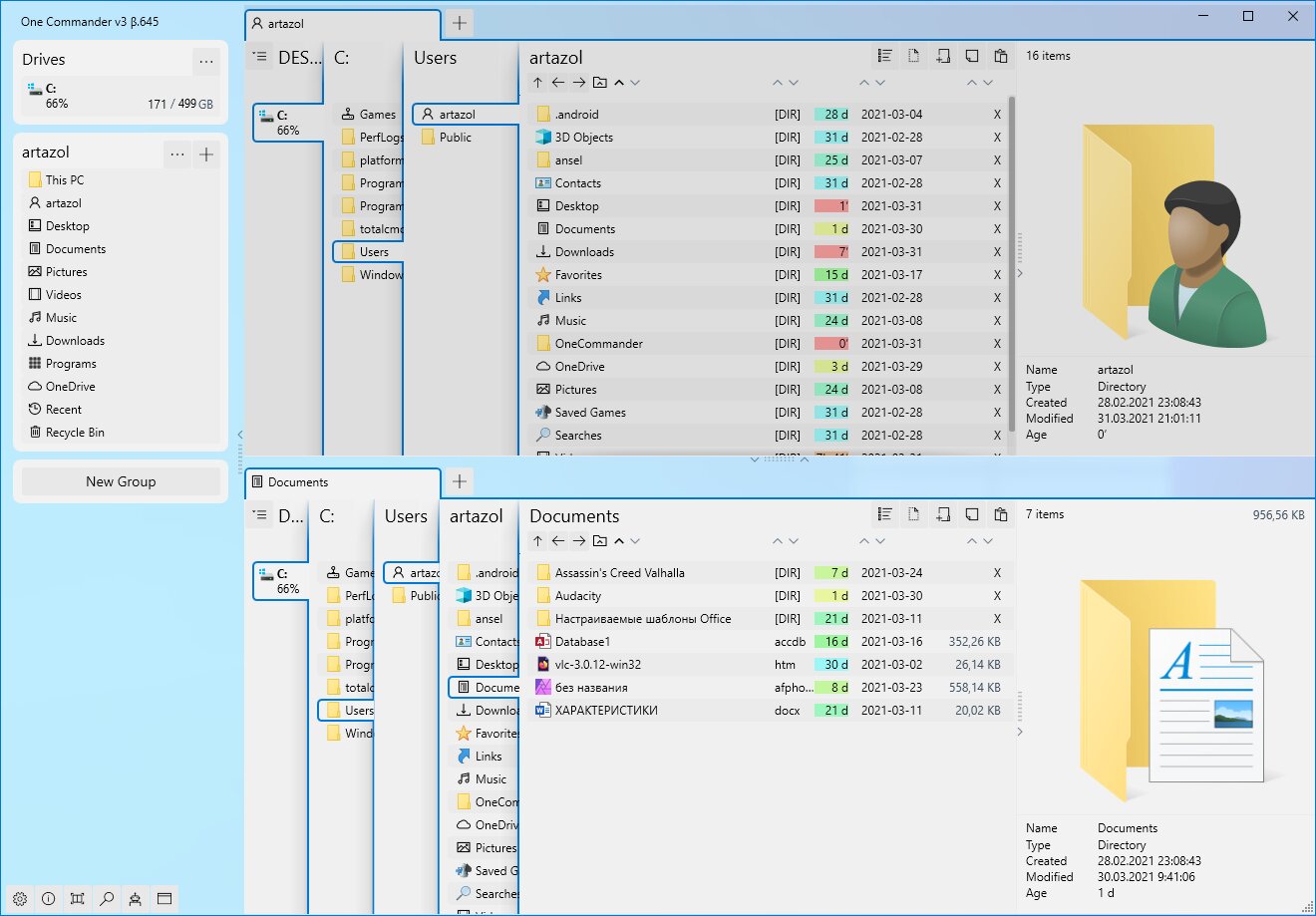Toggle the list view icon in artazol pane
Viewport: 1316px width, 916px height.
pyautogui.click(x=884, y=57)
